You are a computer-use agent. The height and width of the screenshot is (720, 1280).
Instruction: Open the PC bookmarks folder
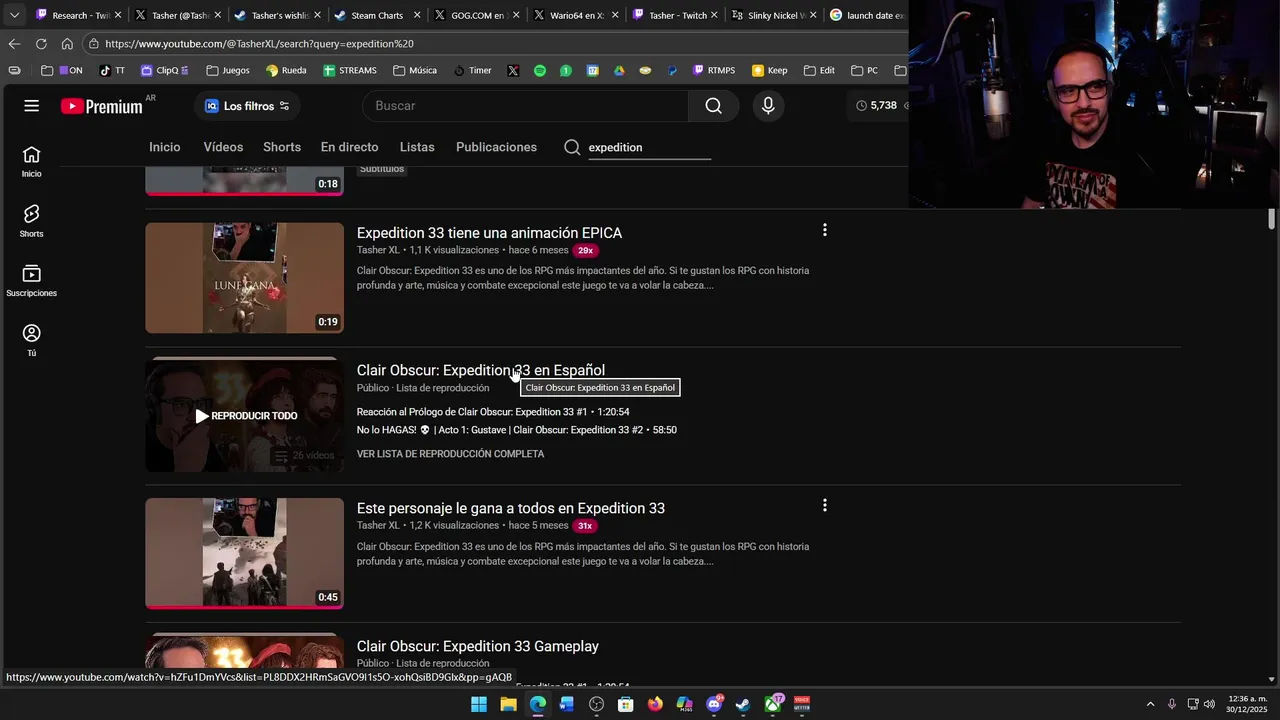point(864,71)
